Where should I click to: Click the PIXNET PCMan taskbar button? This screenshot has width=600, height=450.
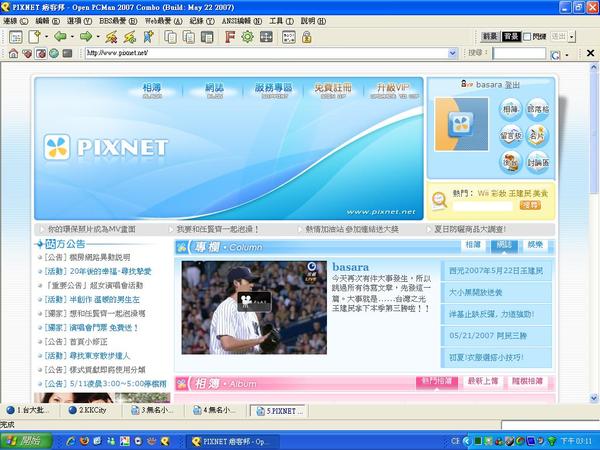point(233,442)
